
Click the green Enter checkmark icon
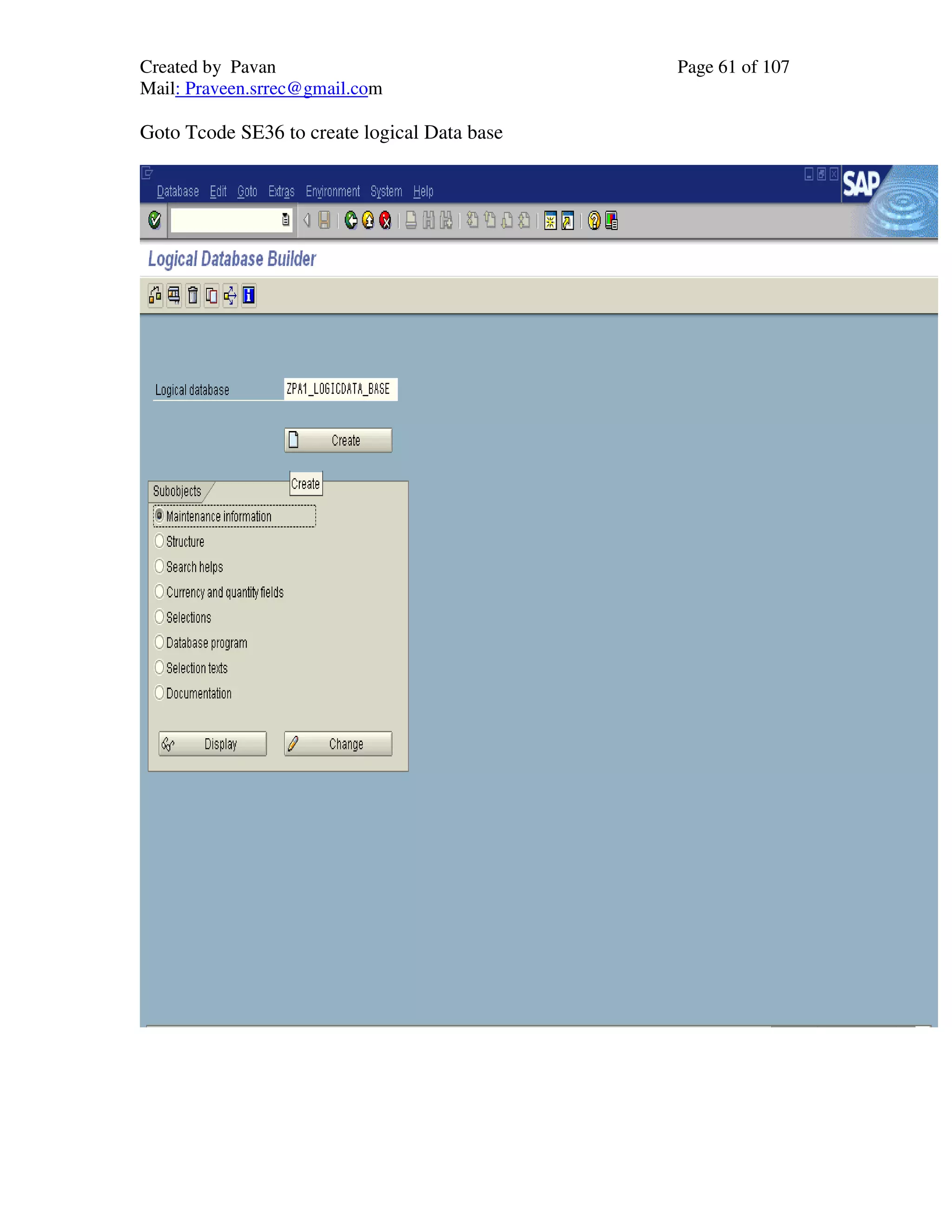point(154,220)
